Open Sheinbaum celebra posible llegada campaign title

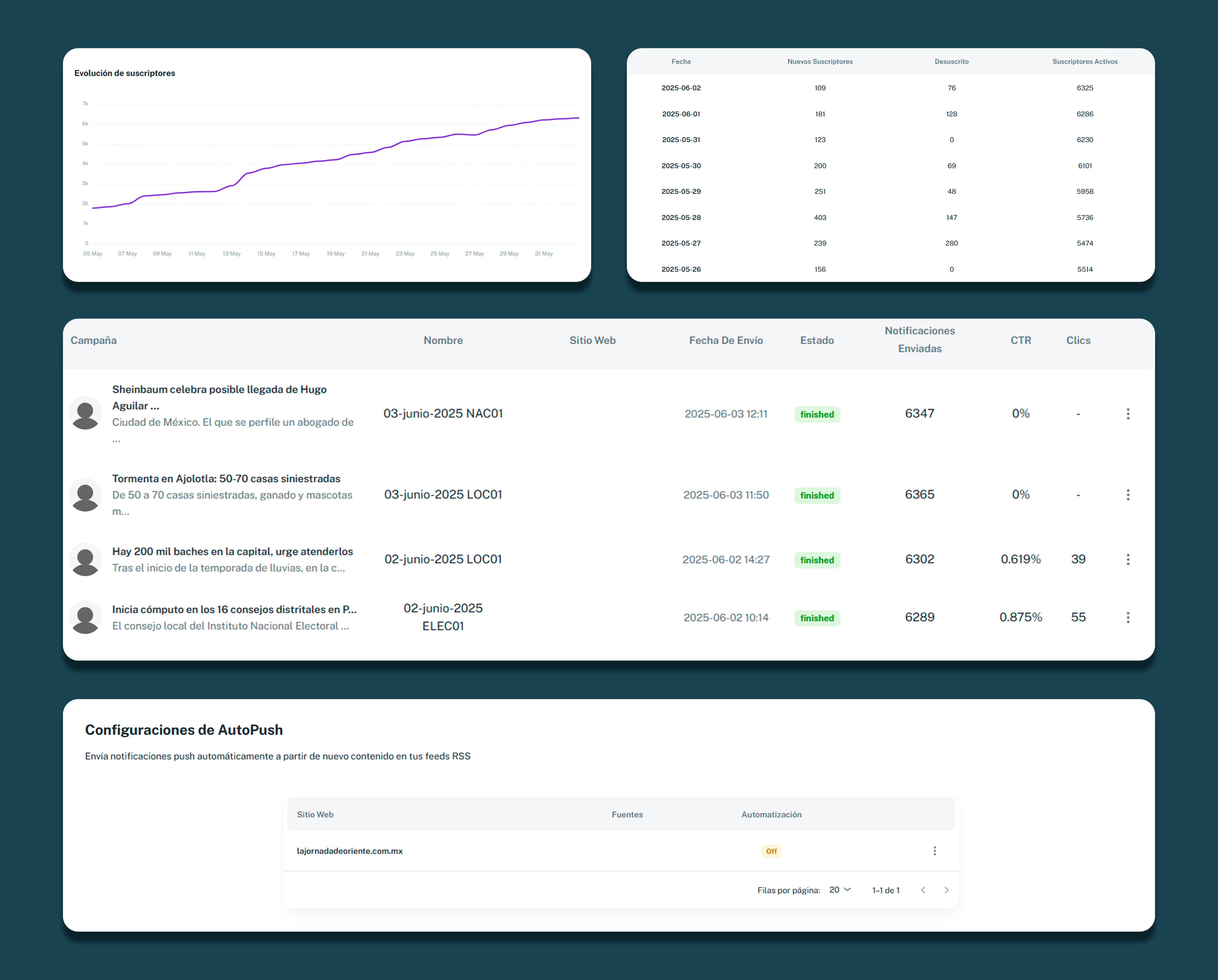219,398
